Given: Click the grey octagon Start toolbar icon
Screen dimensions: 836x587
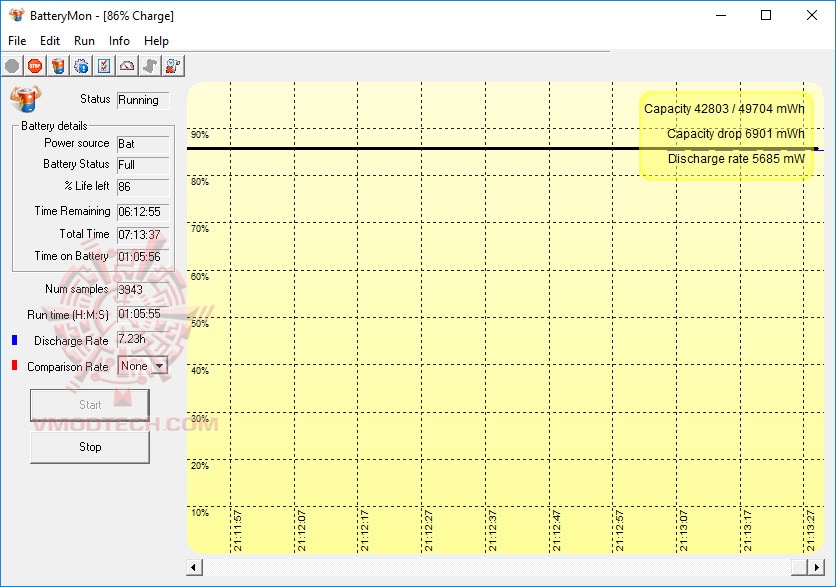Looking at the screenshot, I should coord(12,66).
